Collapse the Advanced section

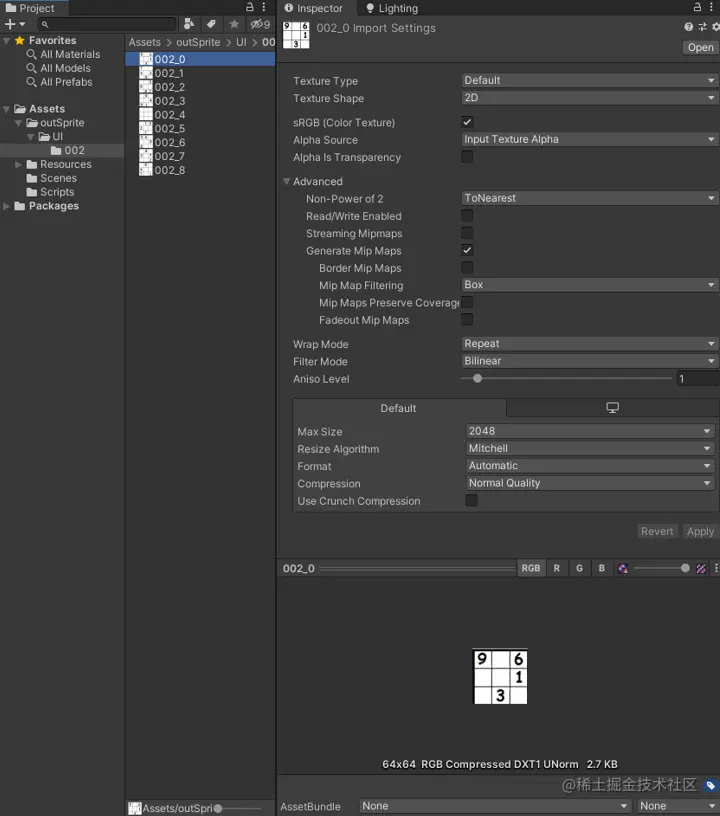(x=287, y=181)
